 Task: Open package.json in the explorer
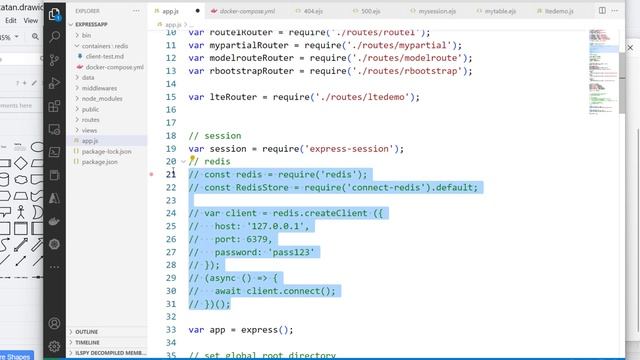100,162
